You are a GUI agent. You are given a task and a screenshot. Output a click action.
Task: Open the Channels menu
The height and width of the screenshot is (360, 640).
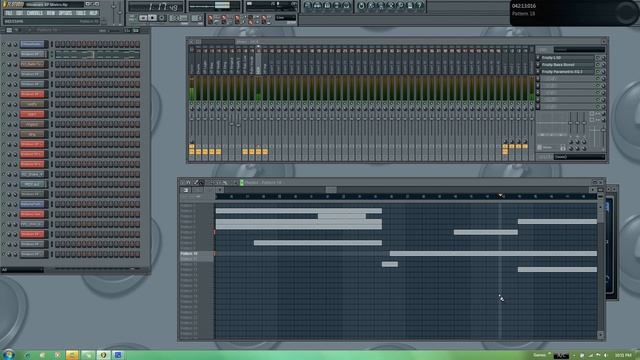pos(35,13)
